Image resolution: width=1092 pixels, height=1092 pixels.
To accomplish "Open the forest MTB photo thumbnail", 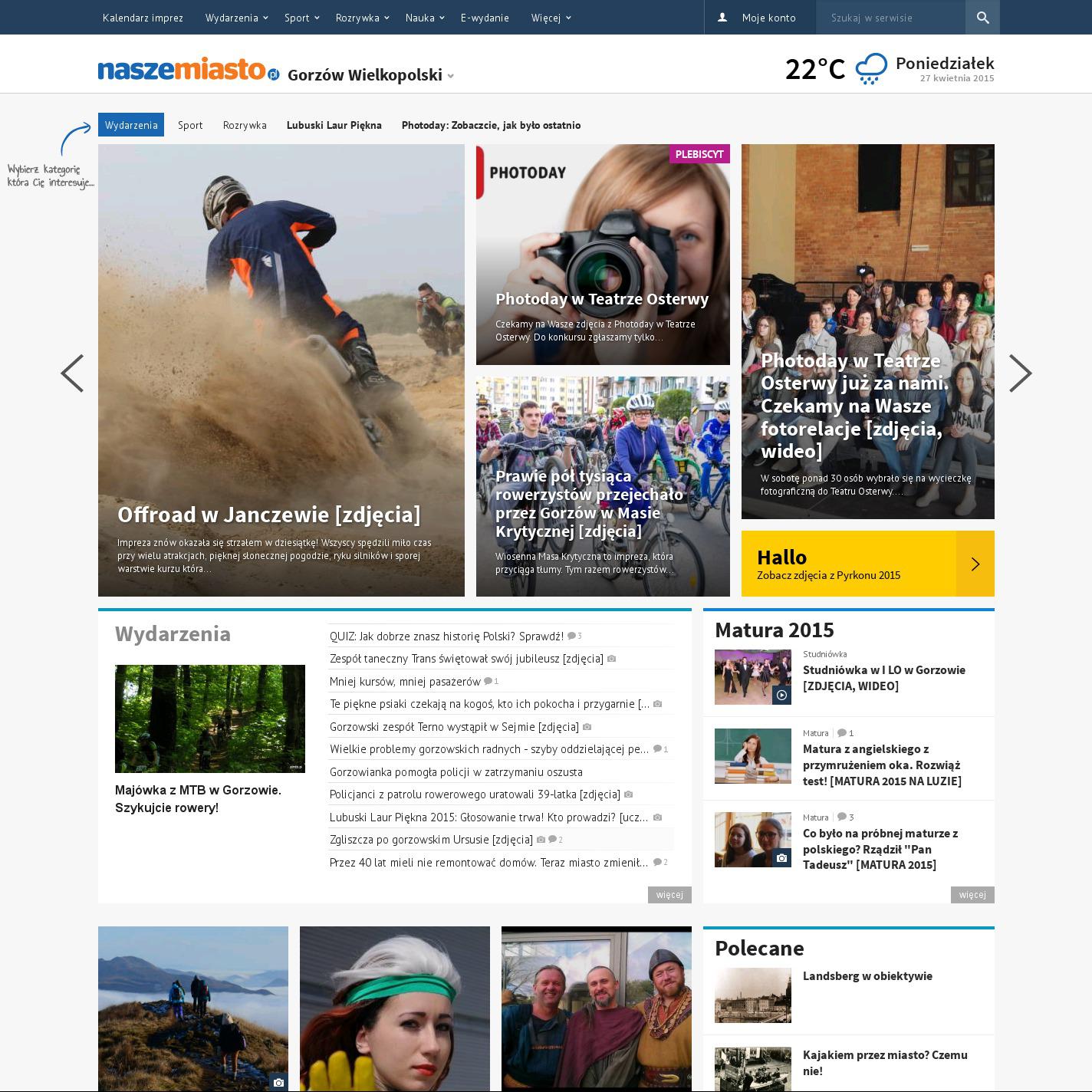I will pyautogui.click(x=210, y=719).
